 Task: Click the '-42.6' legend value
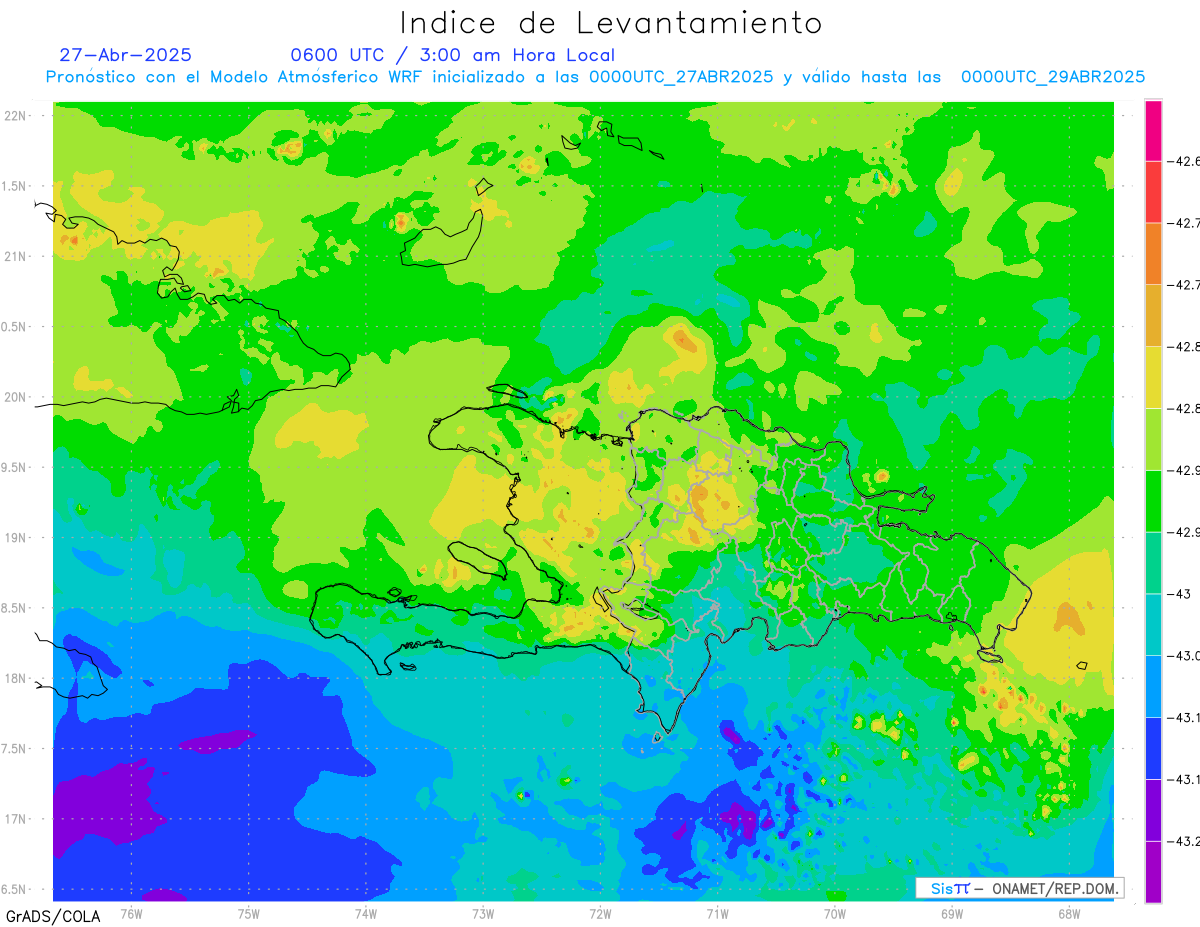coord(1185,161)
